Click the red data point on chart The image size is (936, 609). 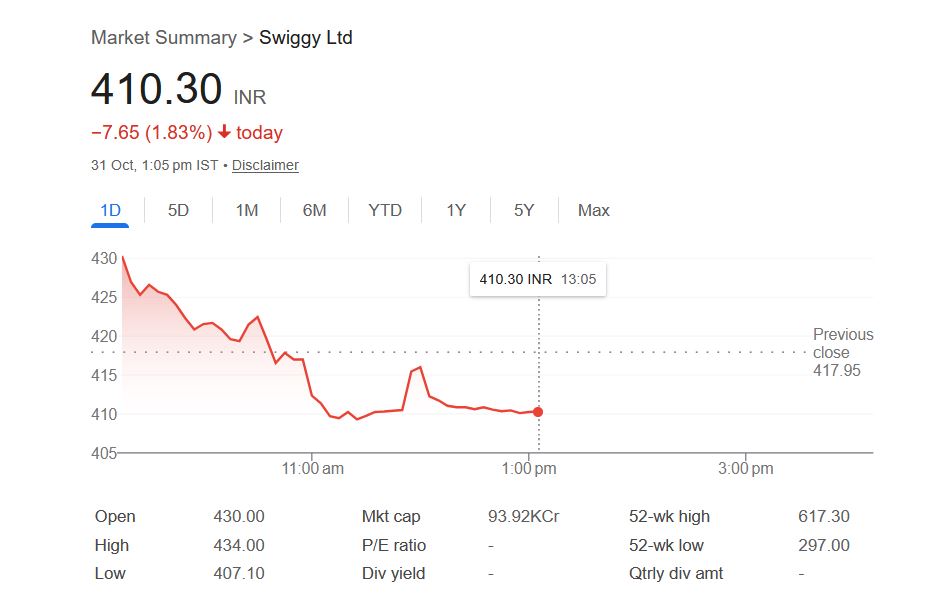pyautogui.click(x=538, y=412)
